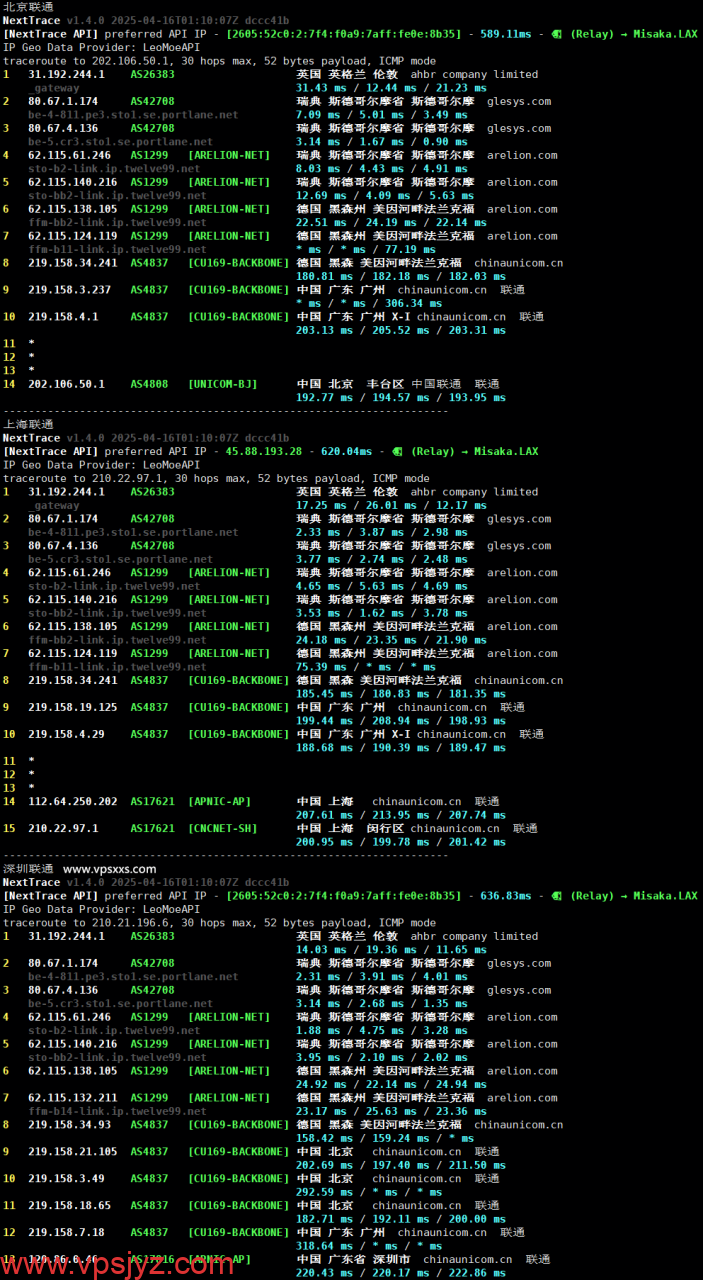The height and width of the screenshot is (1280, 703).
Task: Click the [CNCNET-SH] network tag
Action: point(222,828)
